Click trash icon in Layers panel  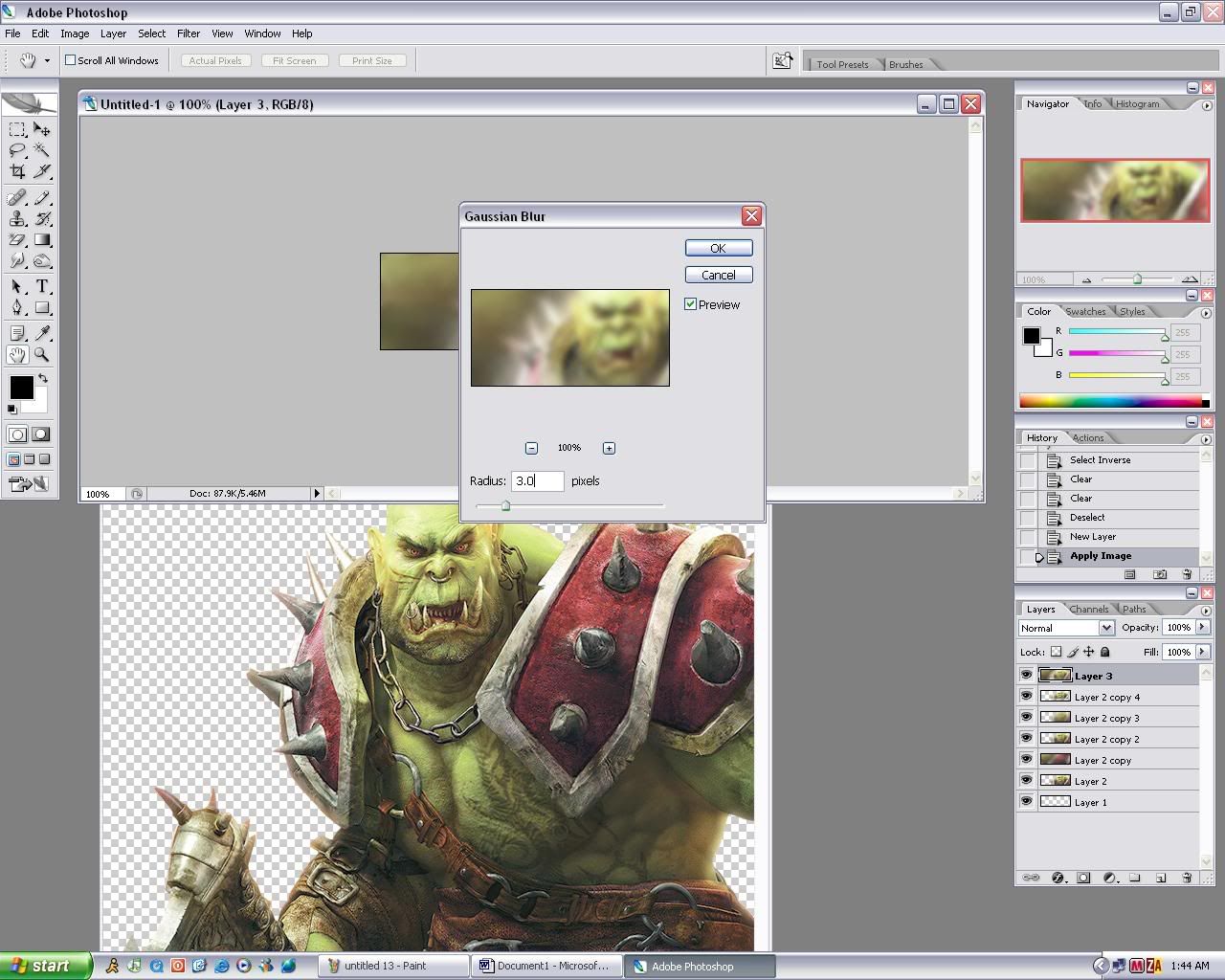(1187, 877)
